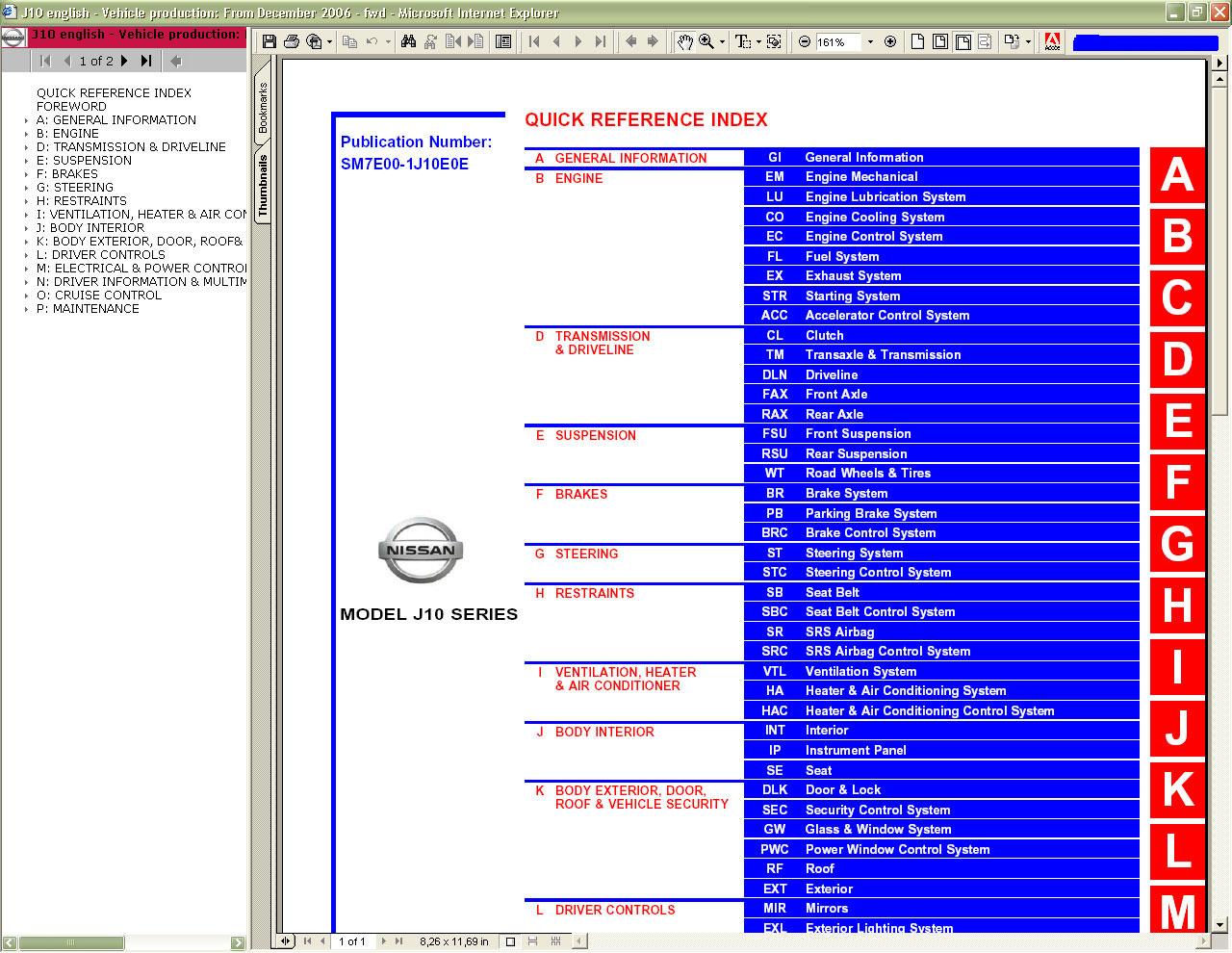Go to last page in Acrobat toolbar

click(x=600, y=41)
